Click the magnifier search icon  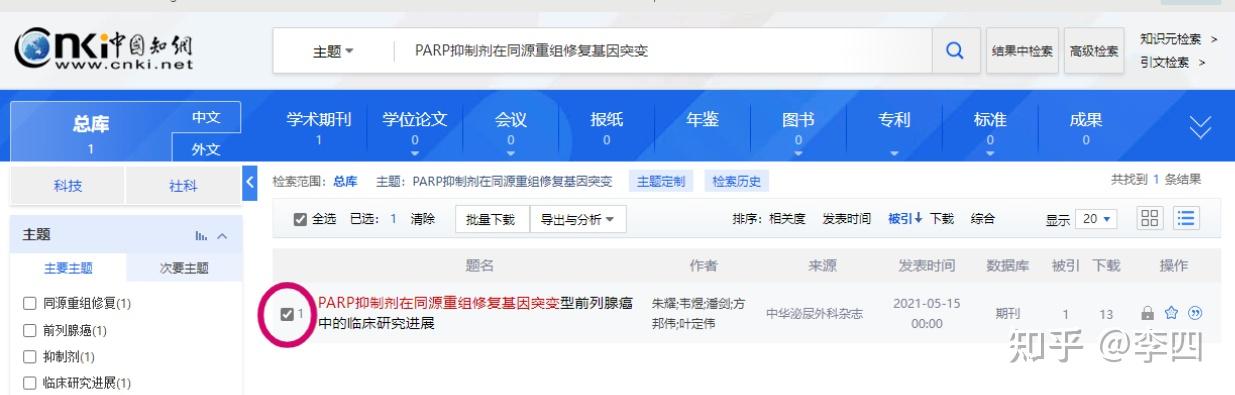click(955, 50)
